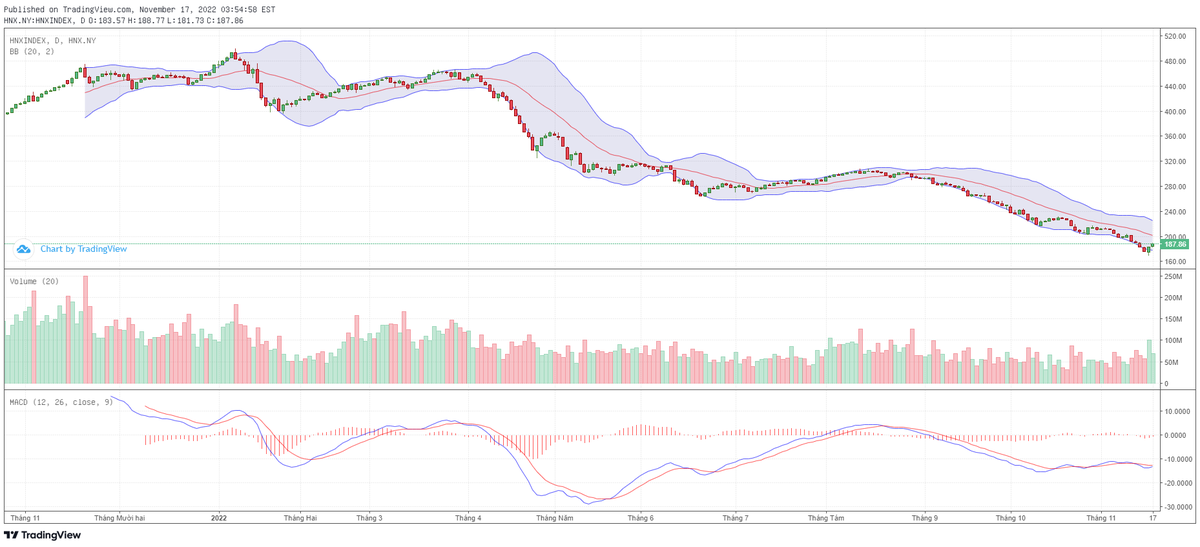Click the 250M volume scale label
Viewport: 1200px width, 547px height.
(x=1173, y=298)
